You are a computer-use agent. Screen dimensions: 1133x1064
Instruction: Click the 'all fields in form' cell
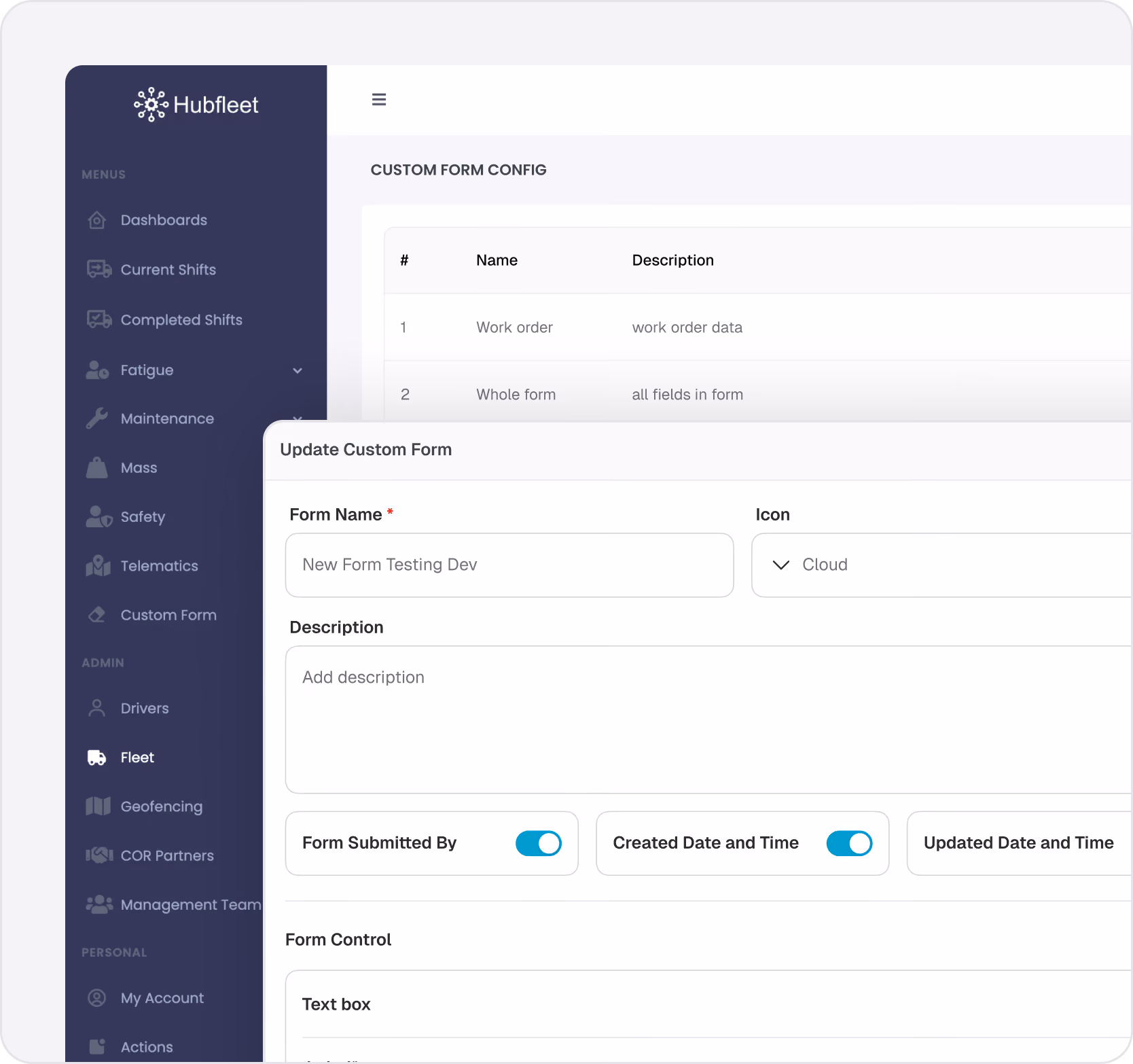click(687, 395)
